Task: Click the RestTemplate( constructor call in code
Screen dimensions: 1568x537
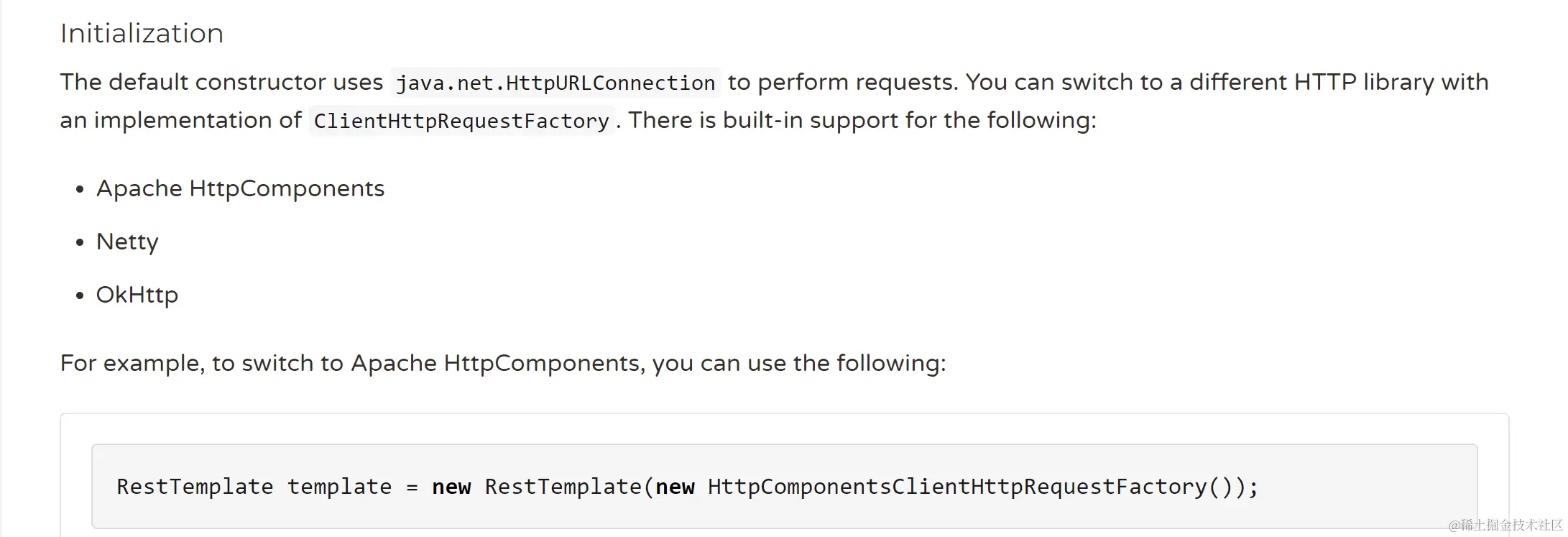Action: [569, 487]
